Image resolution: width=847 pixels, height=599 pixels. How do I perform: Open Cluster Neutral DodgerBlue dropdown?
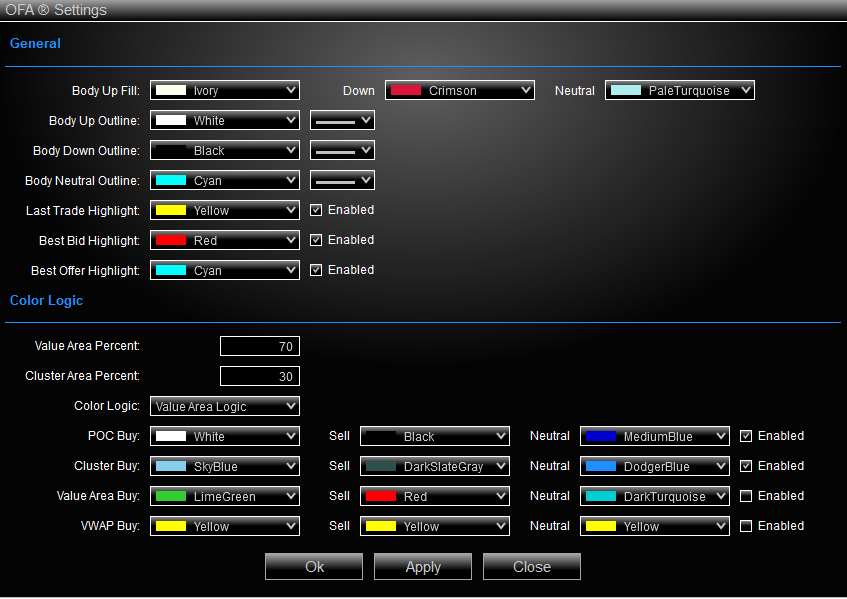[655, 466]
